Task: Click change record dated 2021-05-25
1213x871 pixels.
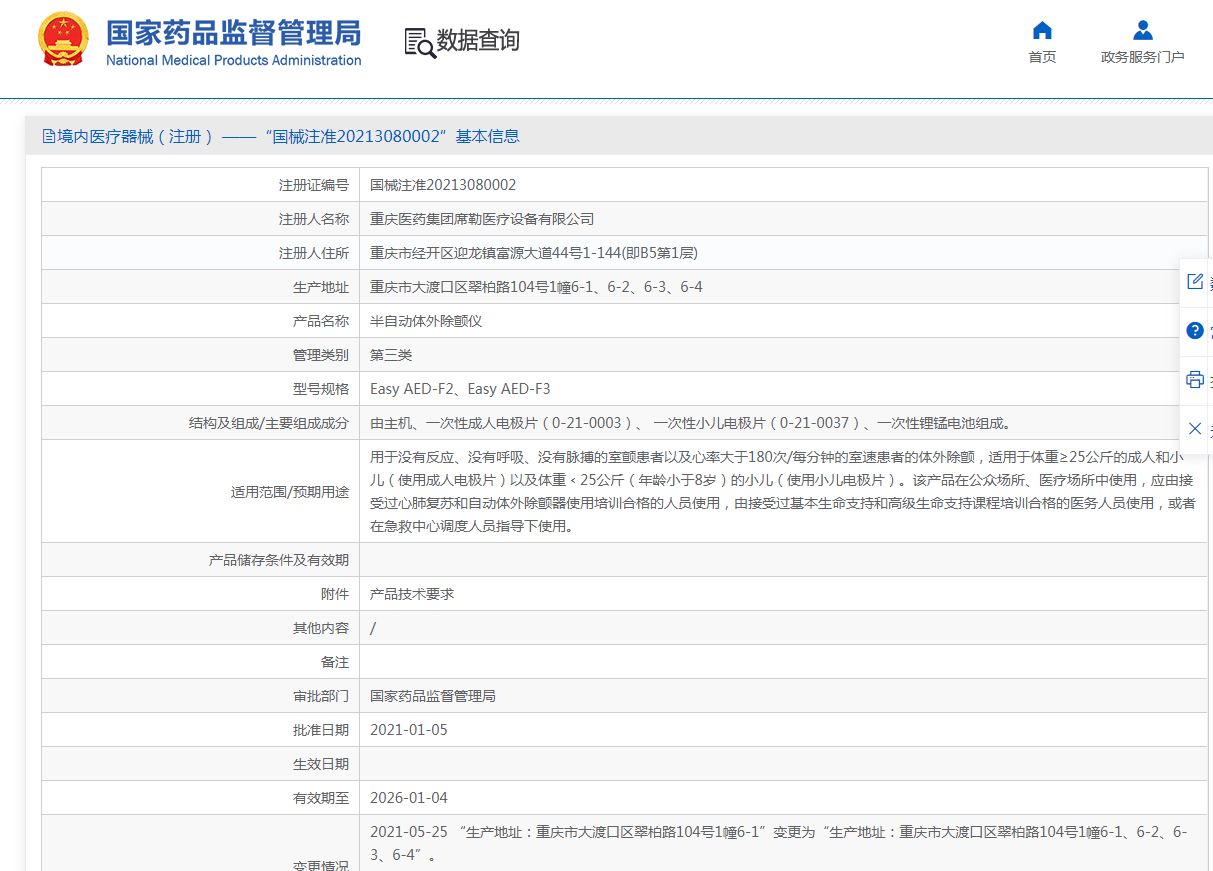Action: pyautogui.click(x=779, y=843)
